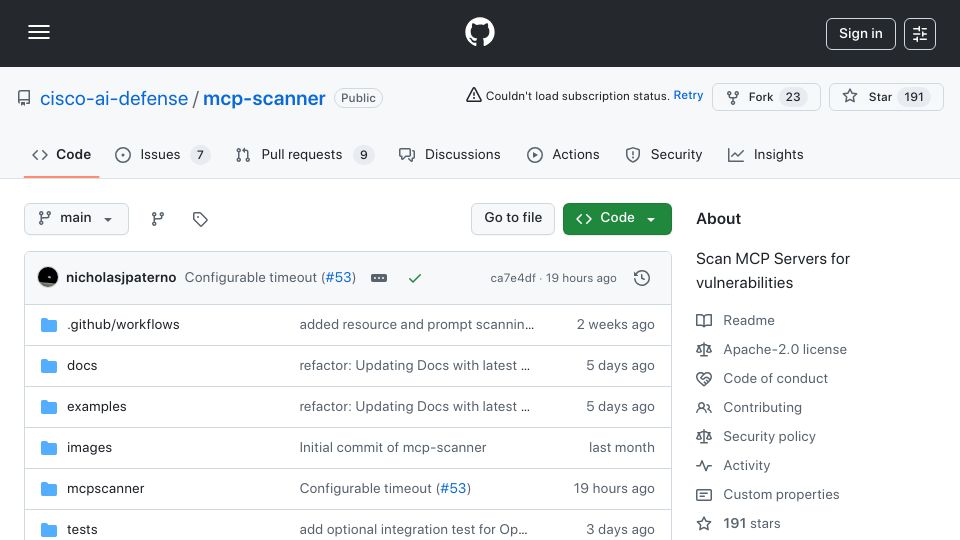Open the docs folder name

pyautogui.click(x=82, y=366)
